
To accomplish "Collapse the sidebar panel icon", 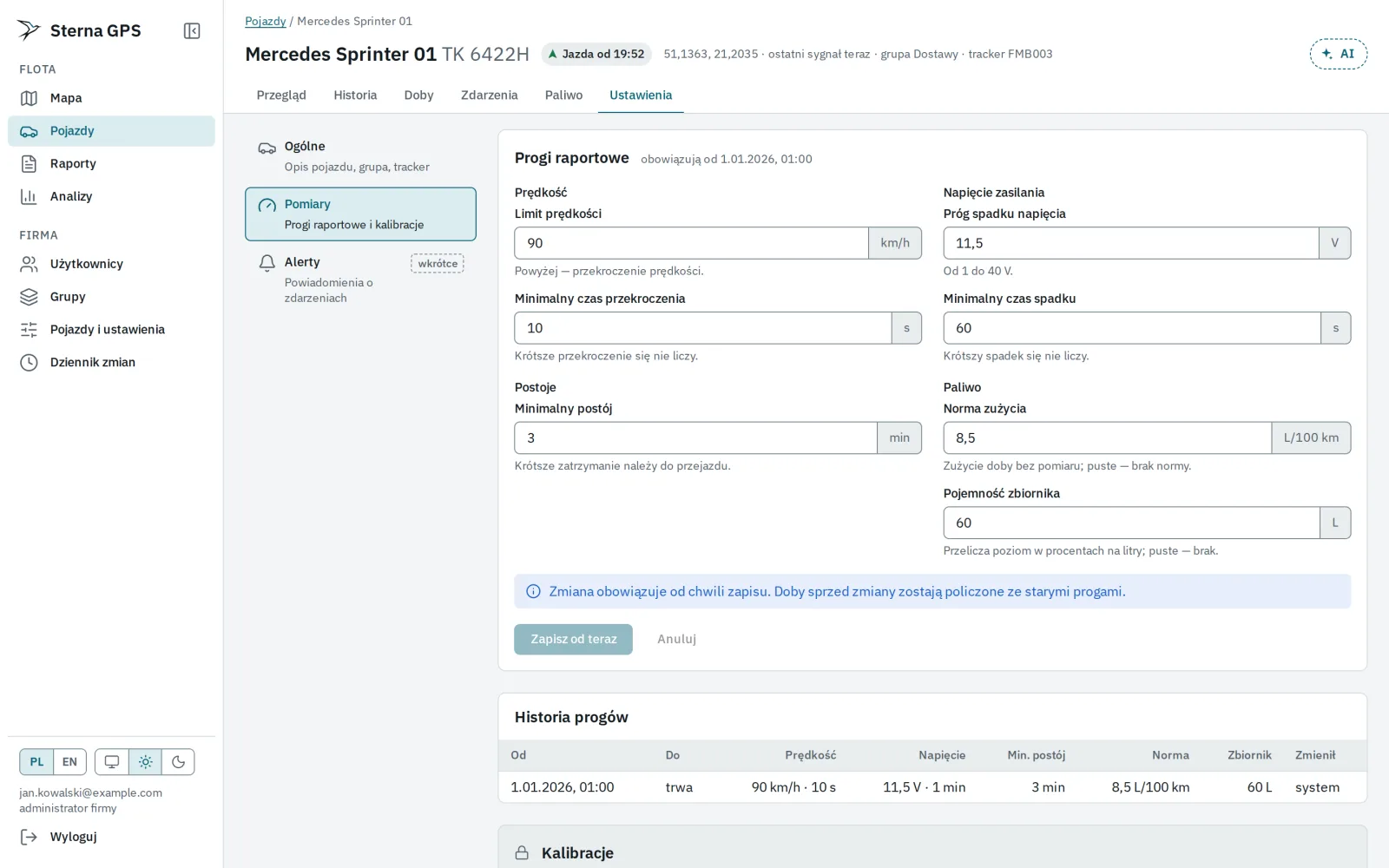I will pos(192,31).
